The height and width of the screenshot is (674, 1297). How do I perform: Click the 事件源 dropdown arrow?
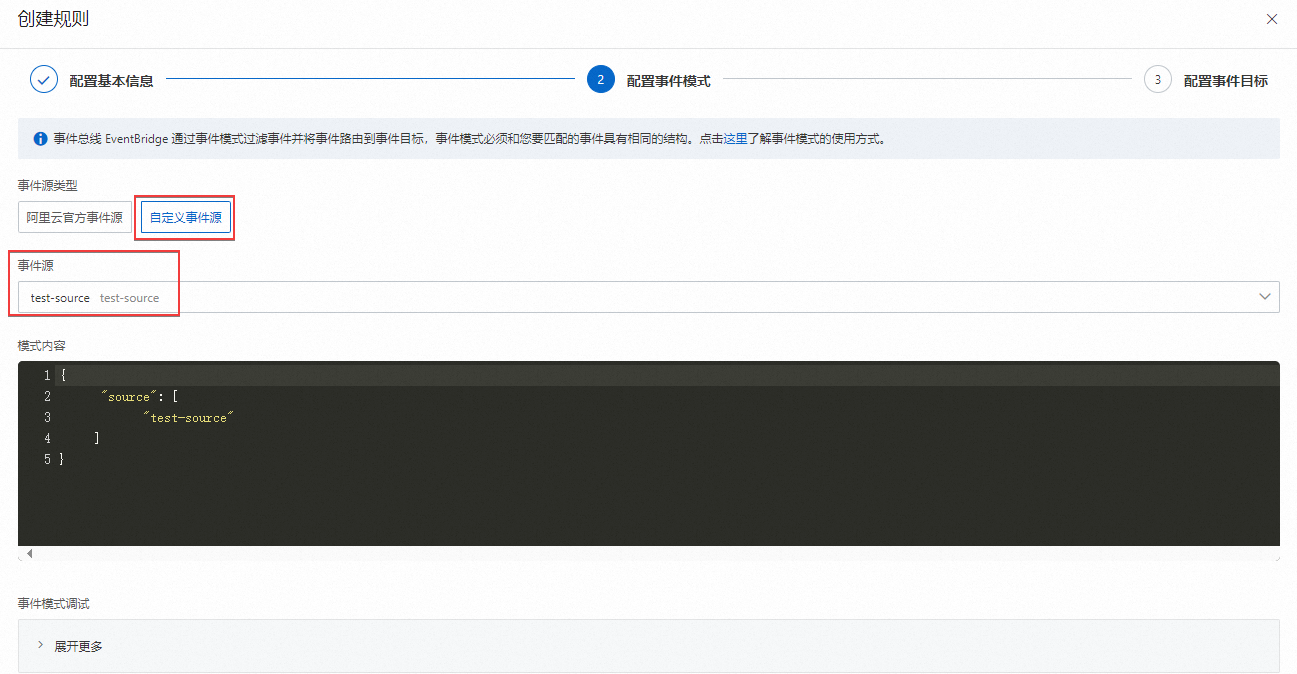pos(1264,297)
